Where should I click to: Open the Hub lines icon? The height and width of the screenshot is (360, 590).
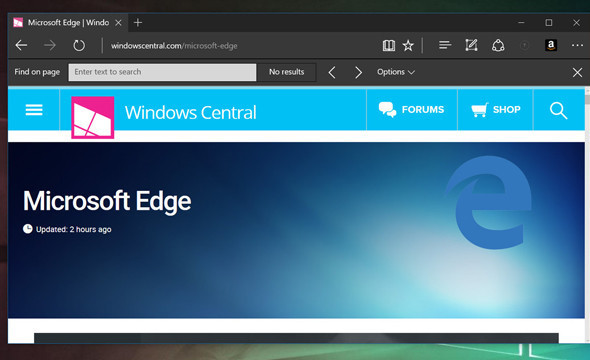click(445, 46)
